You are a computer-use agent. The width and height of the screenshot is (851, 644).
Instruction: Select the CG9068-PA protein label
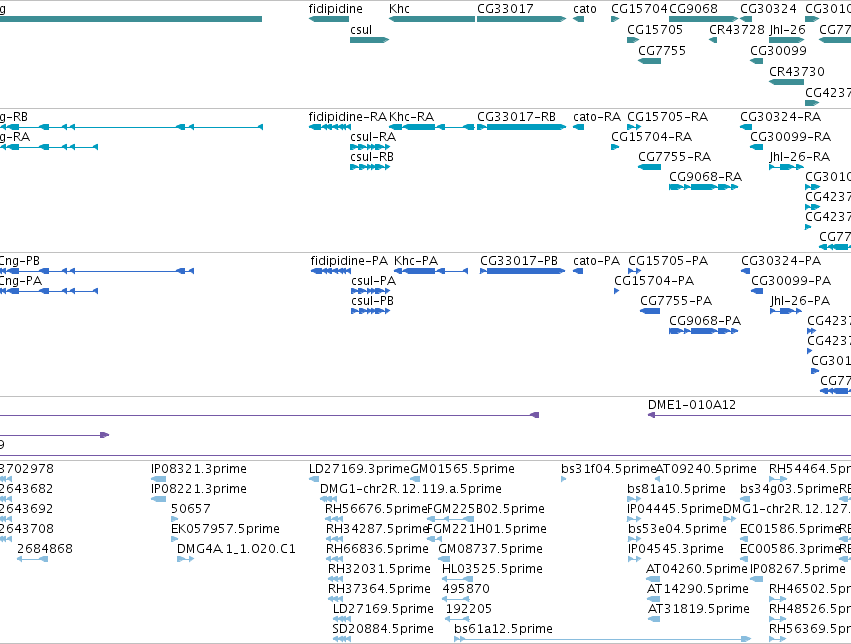tap(704, 321)
